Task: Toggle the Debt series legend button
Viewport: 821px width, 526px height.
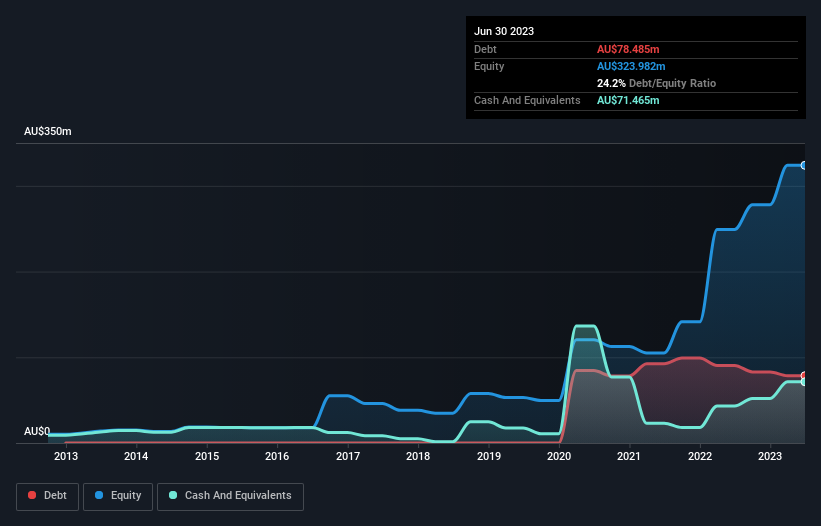Action: pos(48,496)
